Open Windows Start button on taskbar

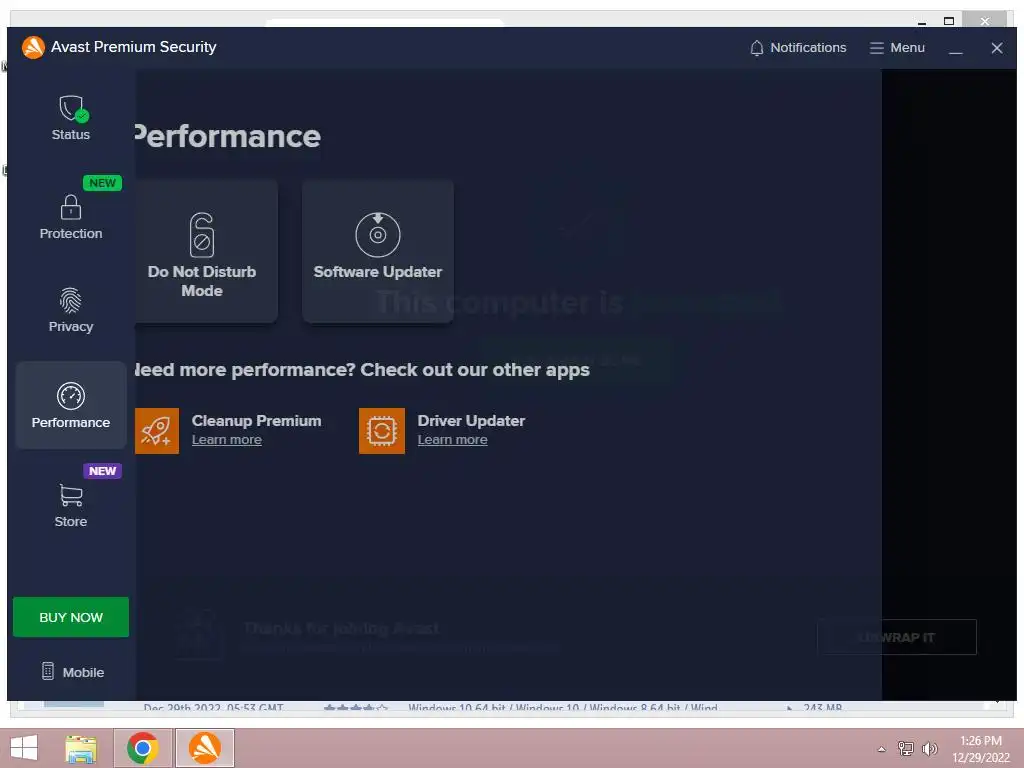tap(24, 748)
